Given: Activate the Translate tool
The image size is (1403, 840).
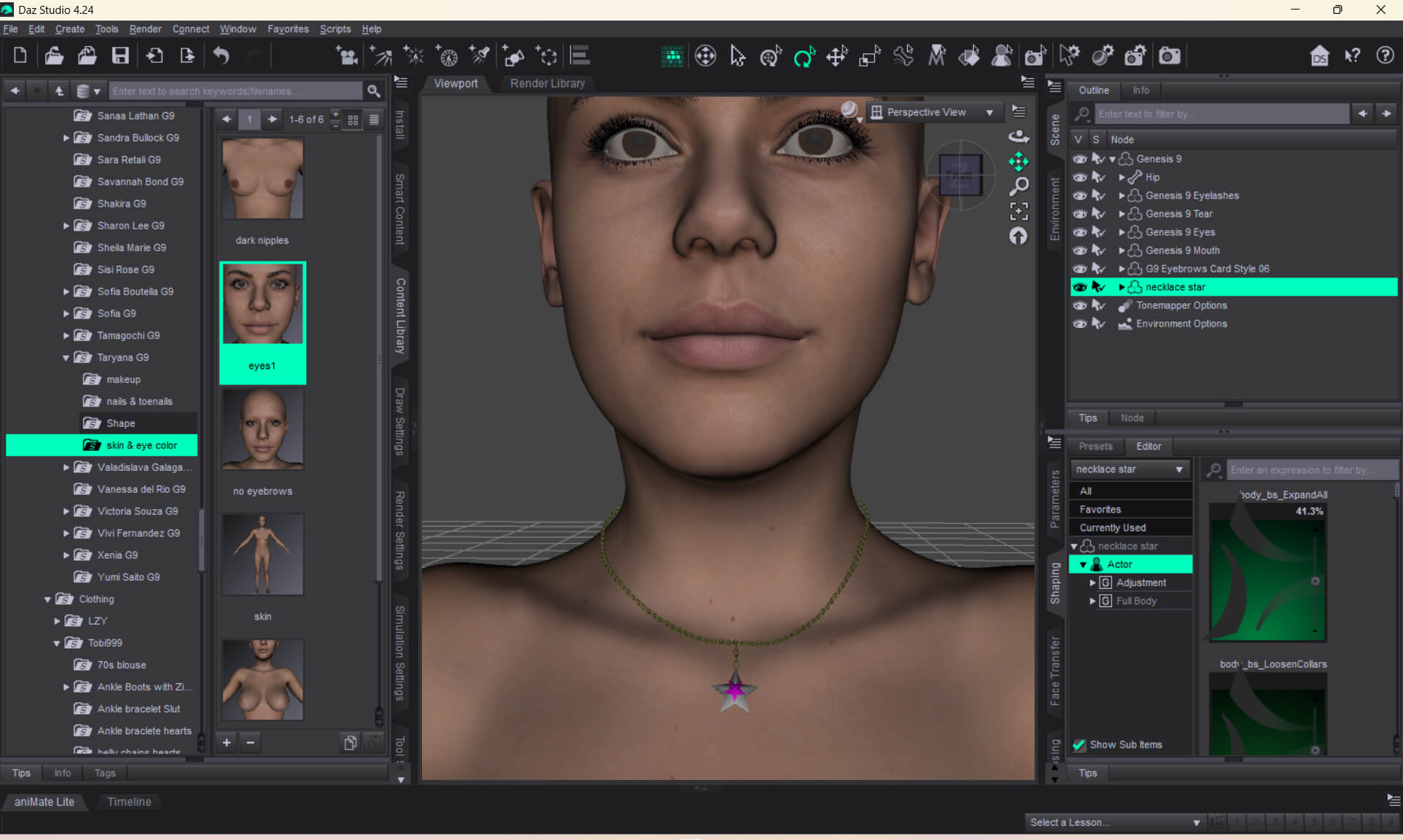Looking at the screenshot, I should [837, 56].
